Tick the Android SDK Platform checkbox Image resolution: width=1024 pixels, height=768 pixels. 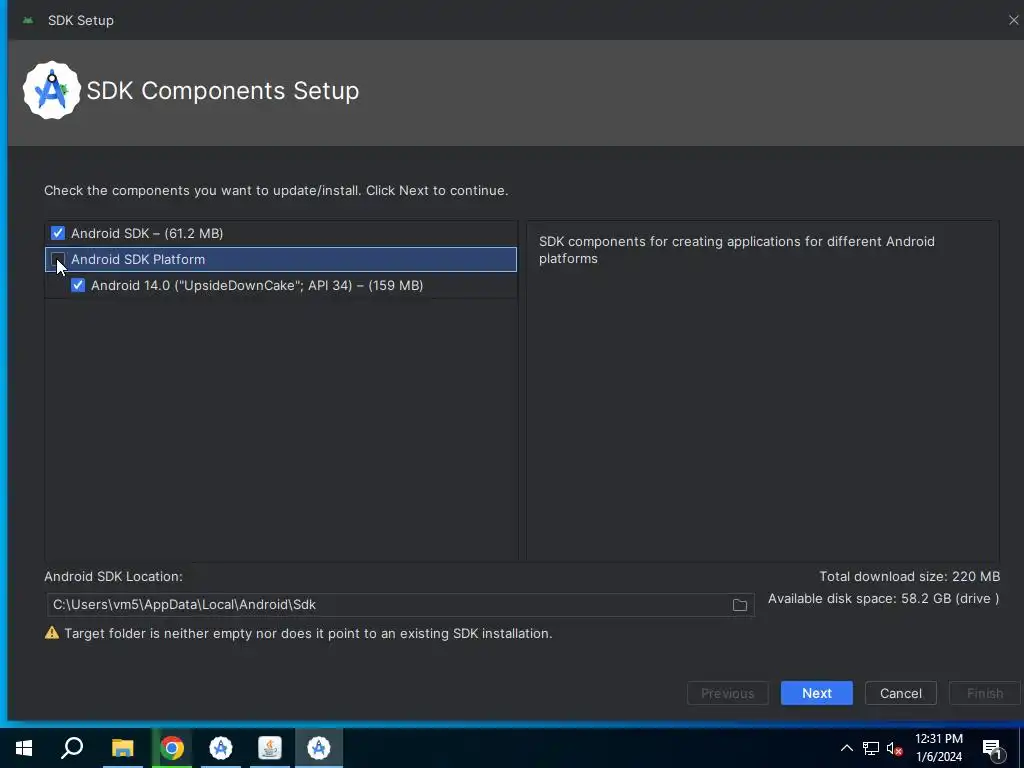coord(58,259)
